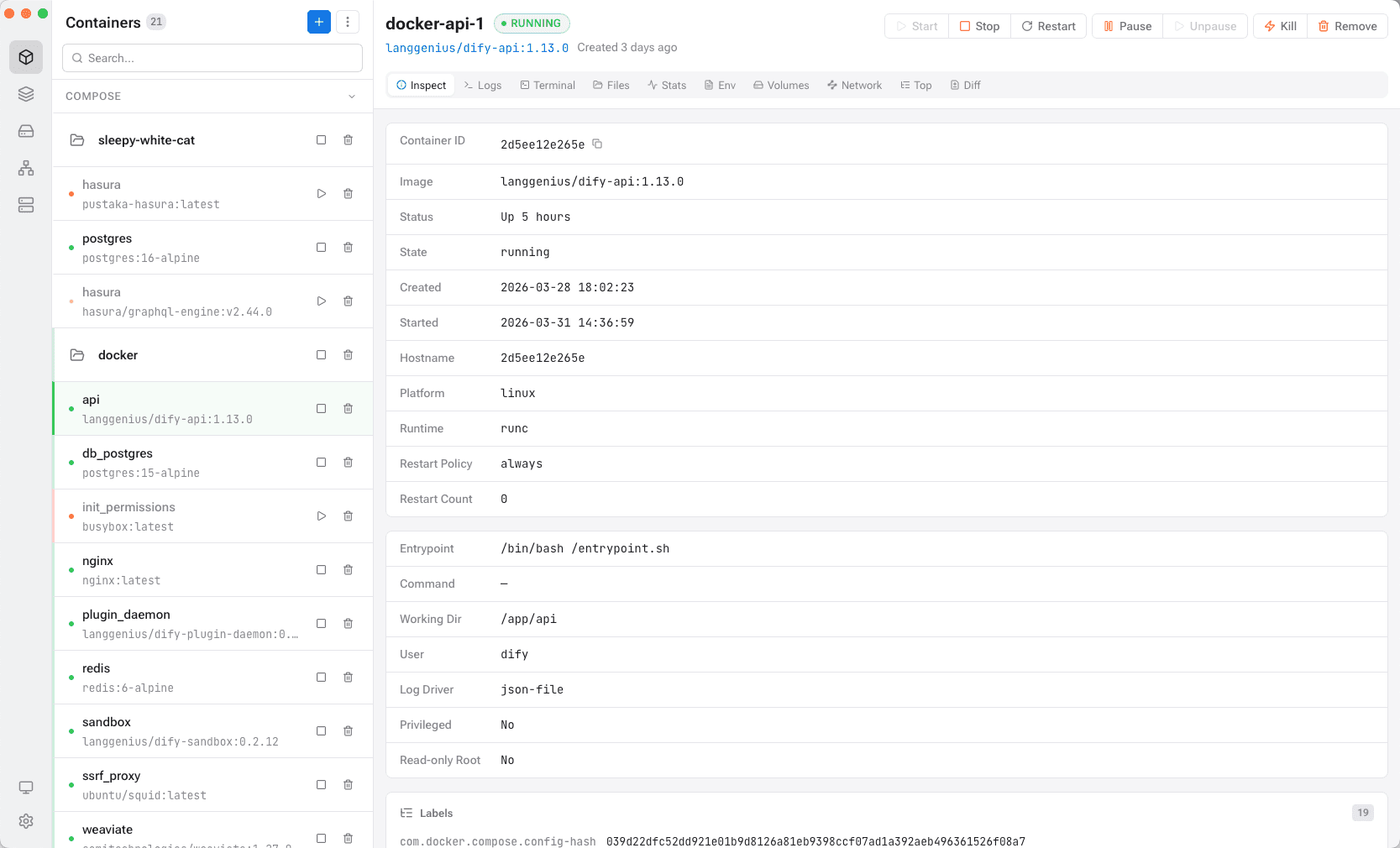Open the Top processes tab
The width and height of the screenshot is (1400, 848).
click(x=916, y=86)
